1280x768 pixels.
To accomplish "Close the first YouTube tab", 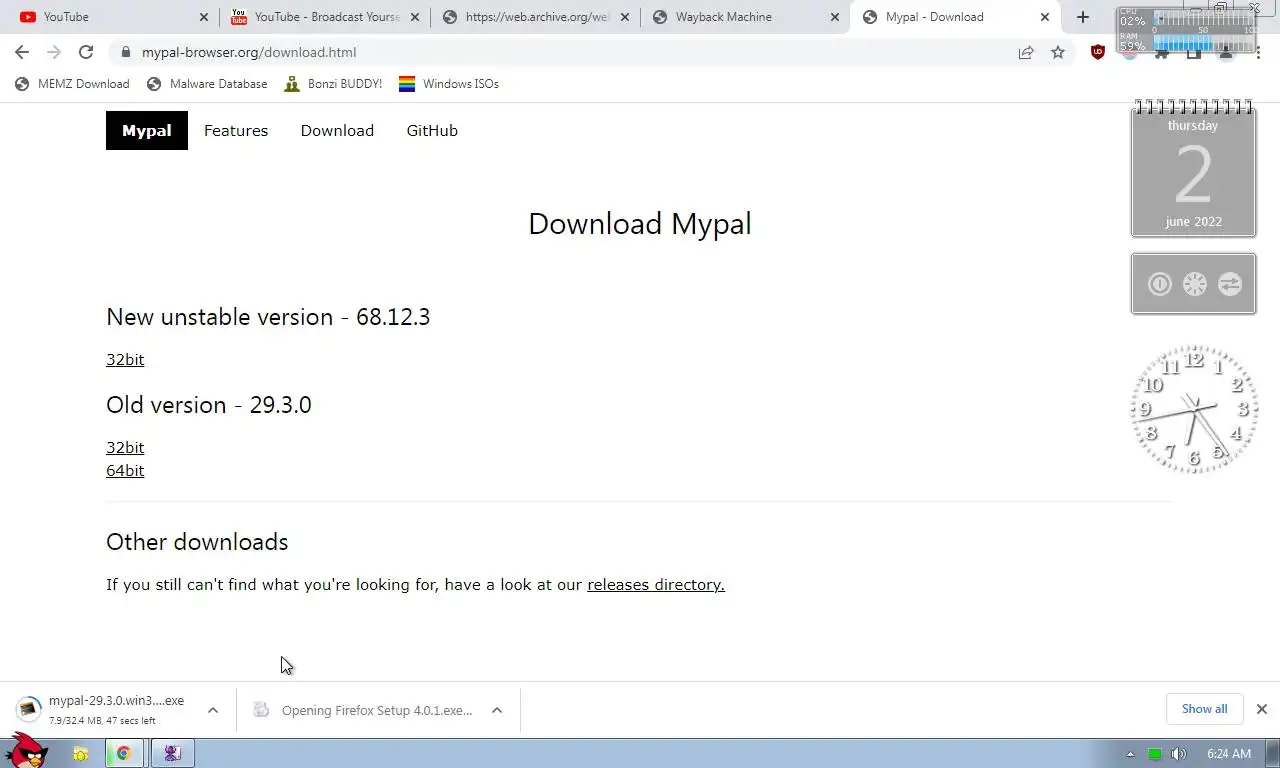I will (x=204, y=17).
